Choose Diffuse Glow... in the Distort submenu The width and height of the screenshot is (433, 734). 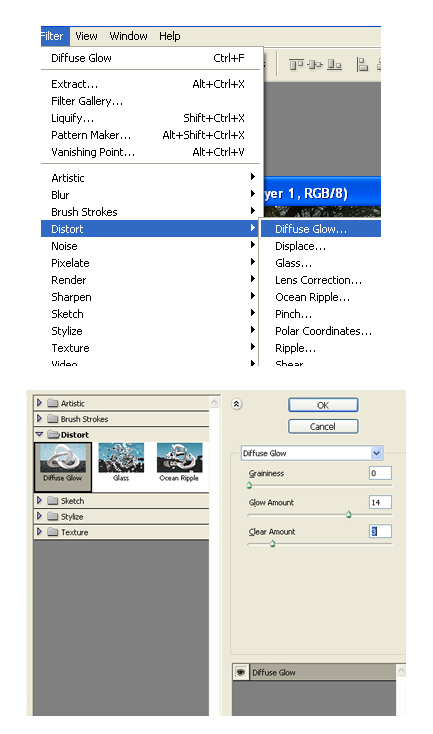pyautogui.click(x=321, y=229)
